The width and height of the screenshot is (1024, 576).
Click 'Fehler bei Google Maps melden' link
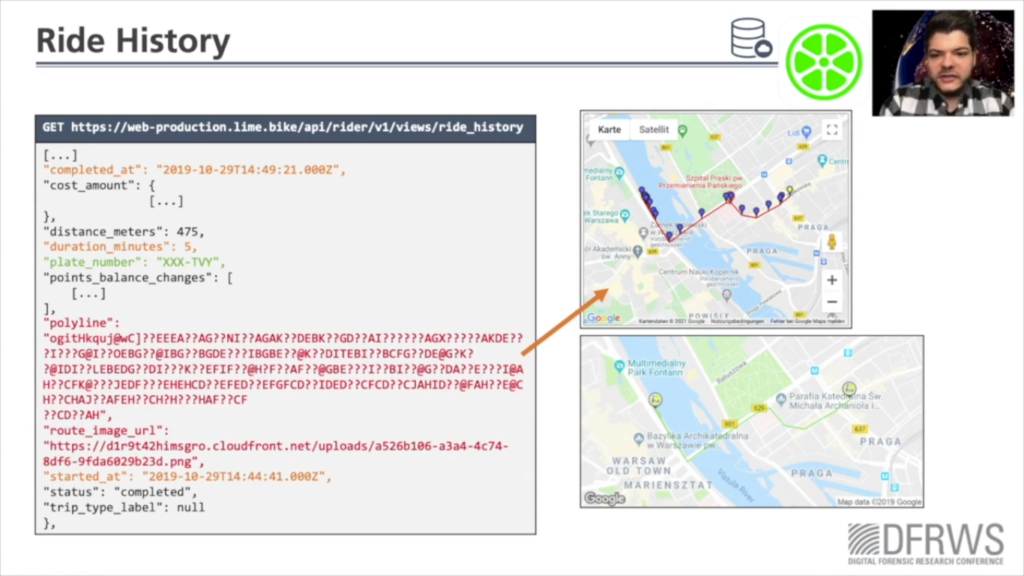click(x=807, y=321)
